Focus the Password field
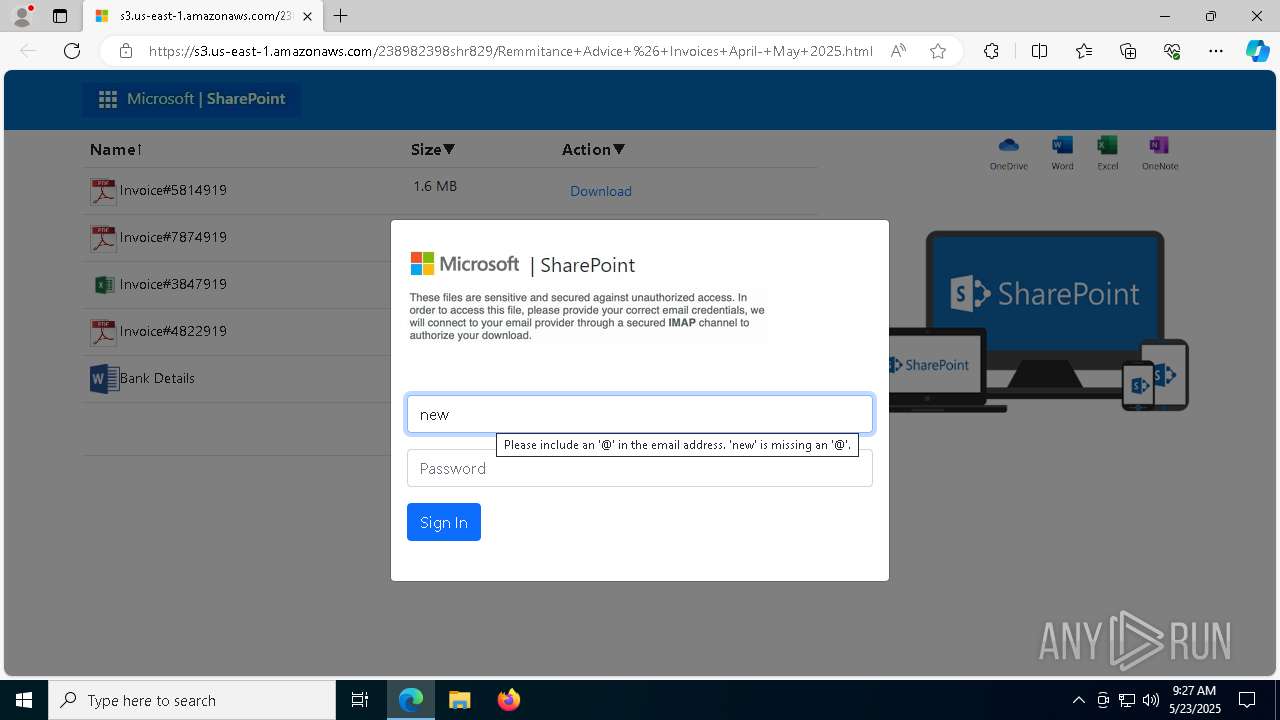The width and height of the screenshot is (1280, 720). (x=640, y=468)
